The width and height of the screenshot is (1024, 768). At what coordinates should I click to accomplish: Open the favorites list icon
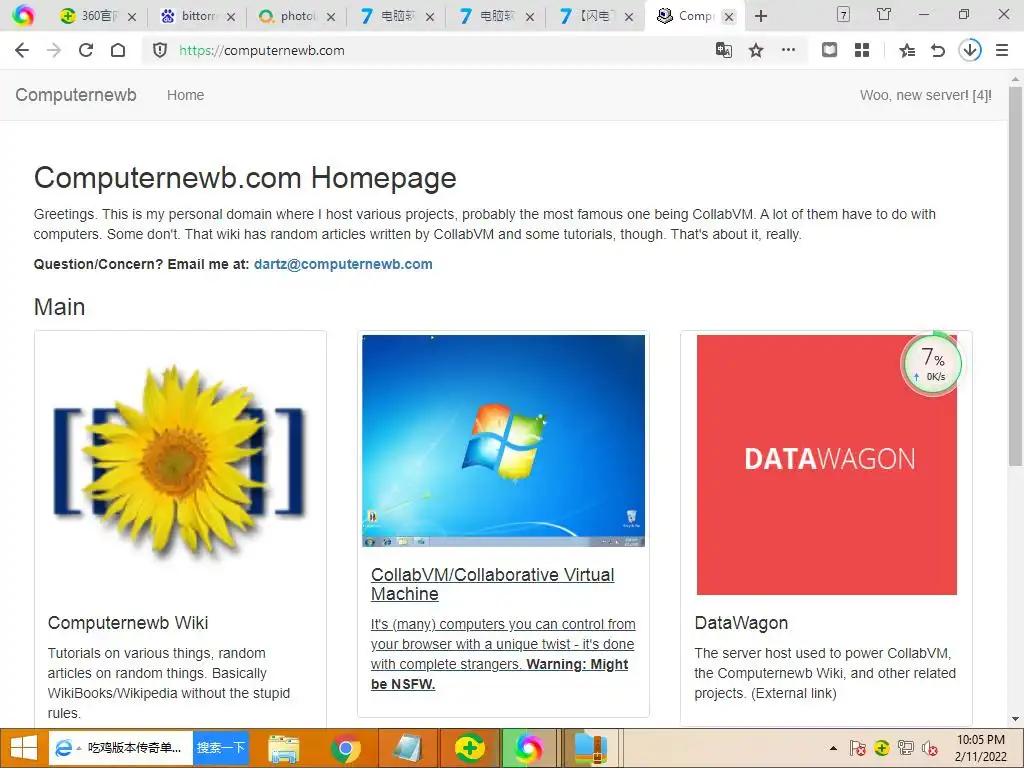(x=906, y=50)
